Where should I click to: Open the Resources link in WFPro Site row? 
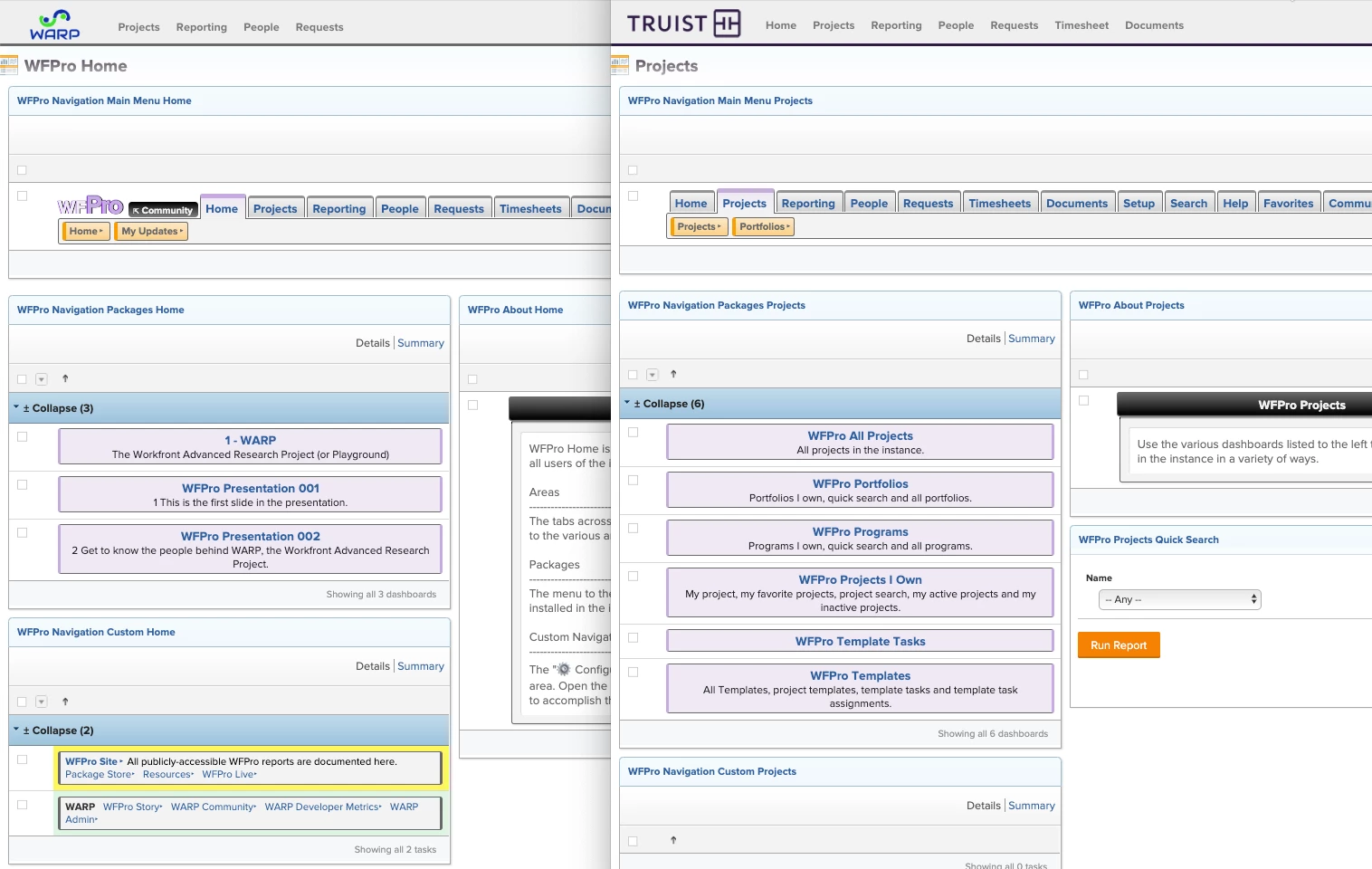(x=168, y=774)
